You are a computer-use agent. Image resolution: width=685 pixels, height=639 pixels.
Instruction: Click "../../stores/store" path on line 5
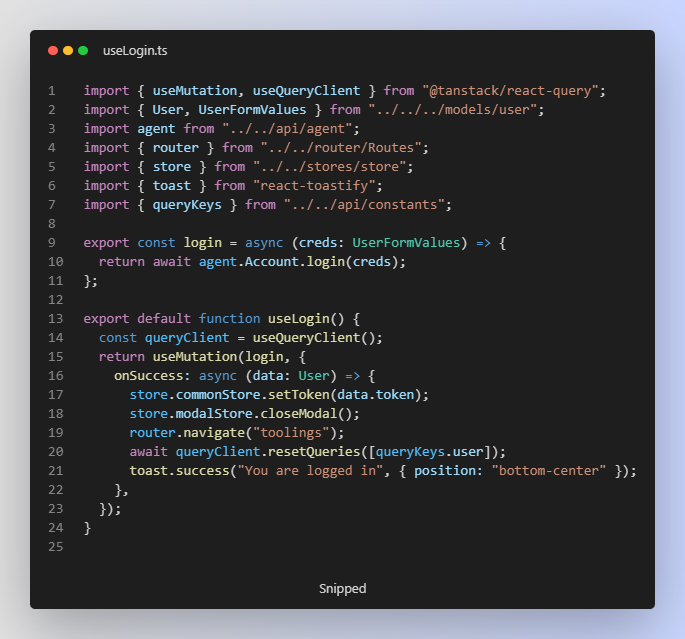pos(329,167)
